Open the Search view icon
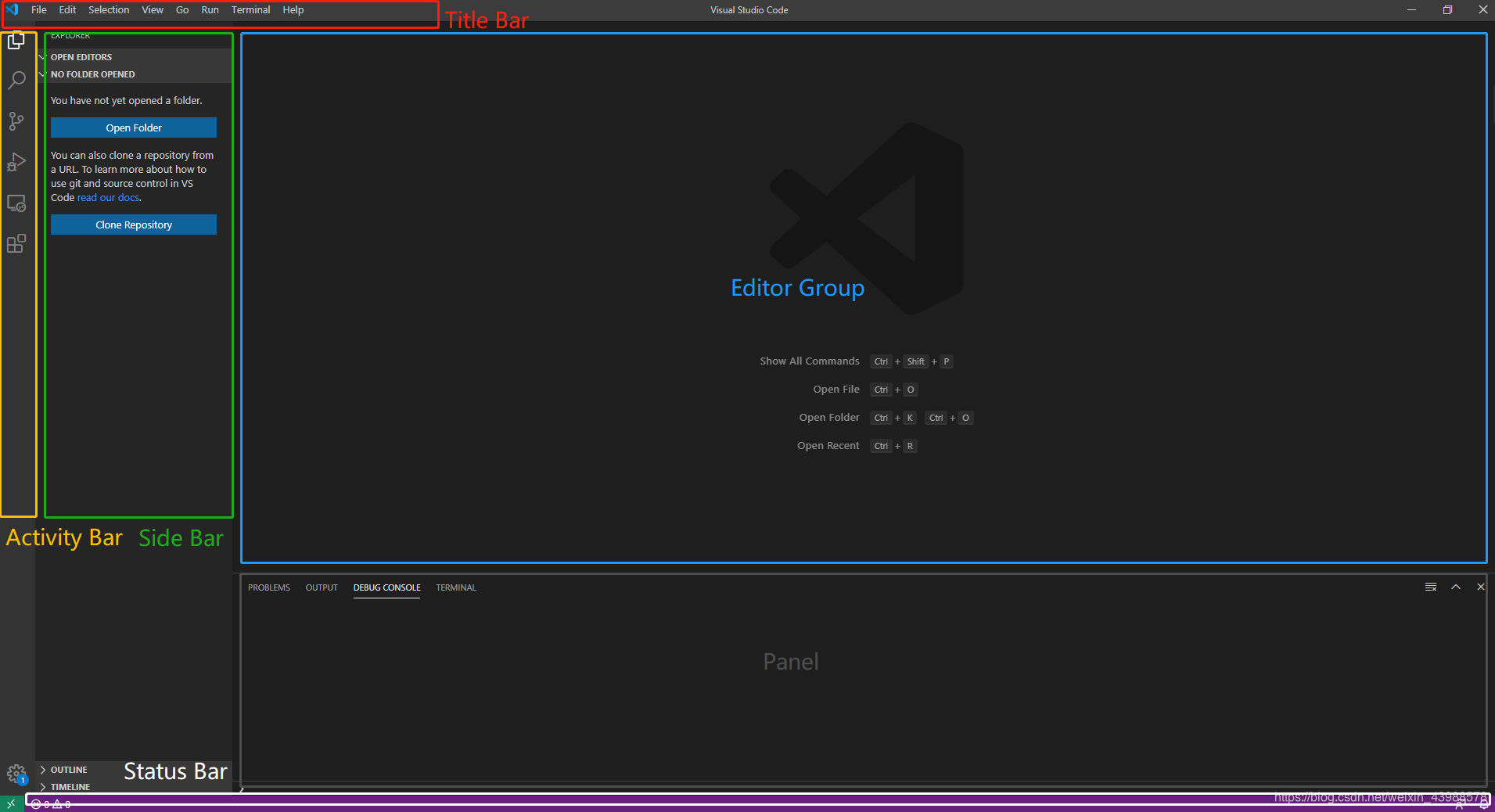 [16, 81]
